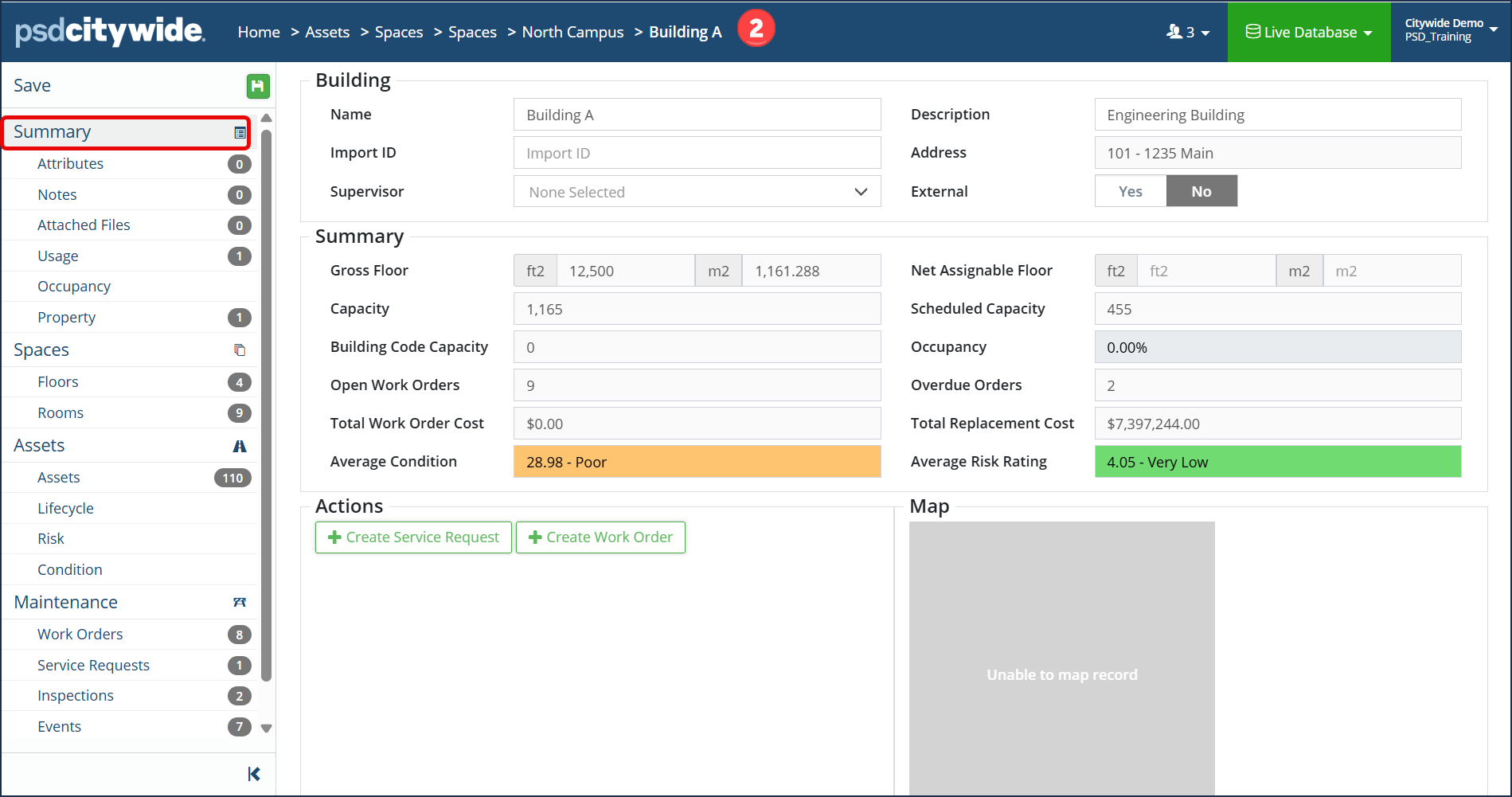This screenshot has height=797, width=1512.
Task: Click the Assets 110 count badge
Action: [232, 478]
